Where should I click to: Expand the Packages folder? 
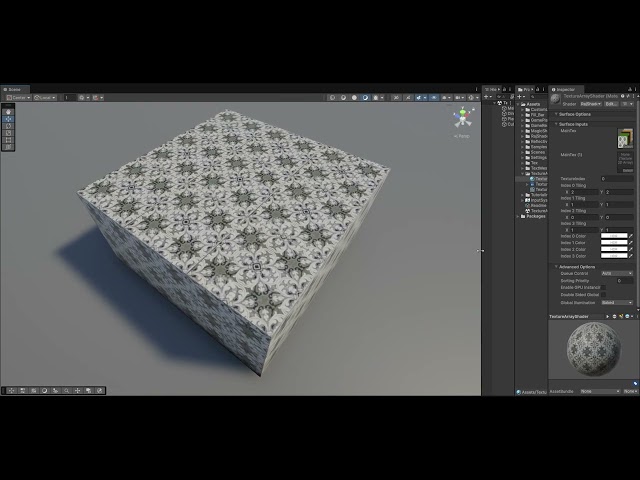point(518,216)
